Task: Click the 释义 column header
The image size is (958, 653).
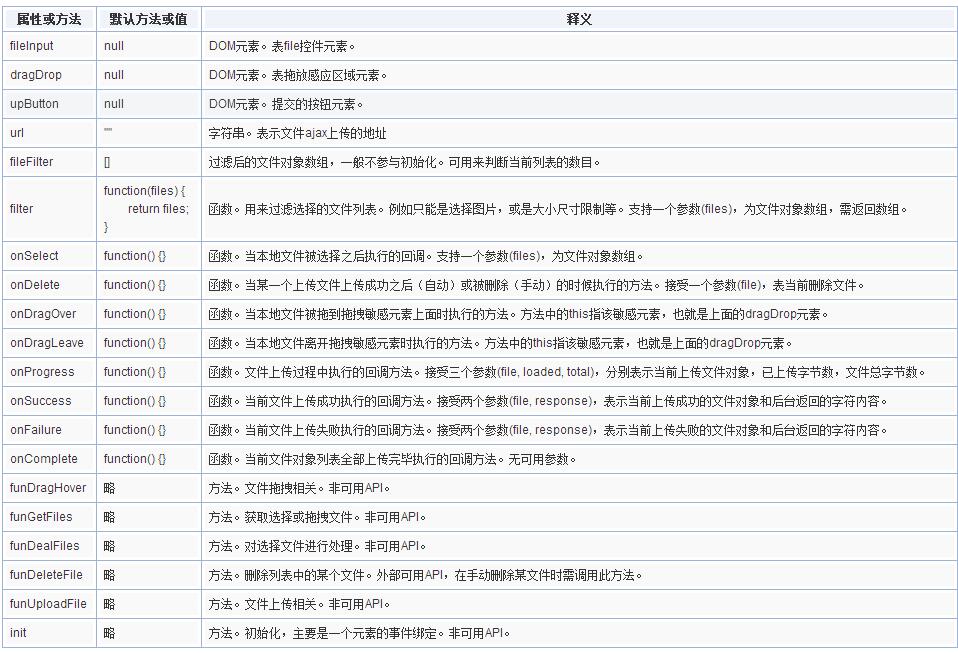Action: pyautogui.click(x=579, y=19)
